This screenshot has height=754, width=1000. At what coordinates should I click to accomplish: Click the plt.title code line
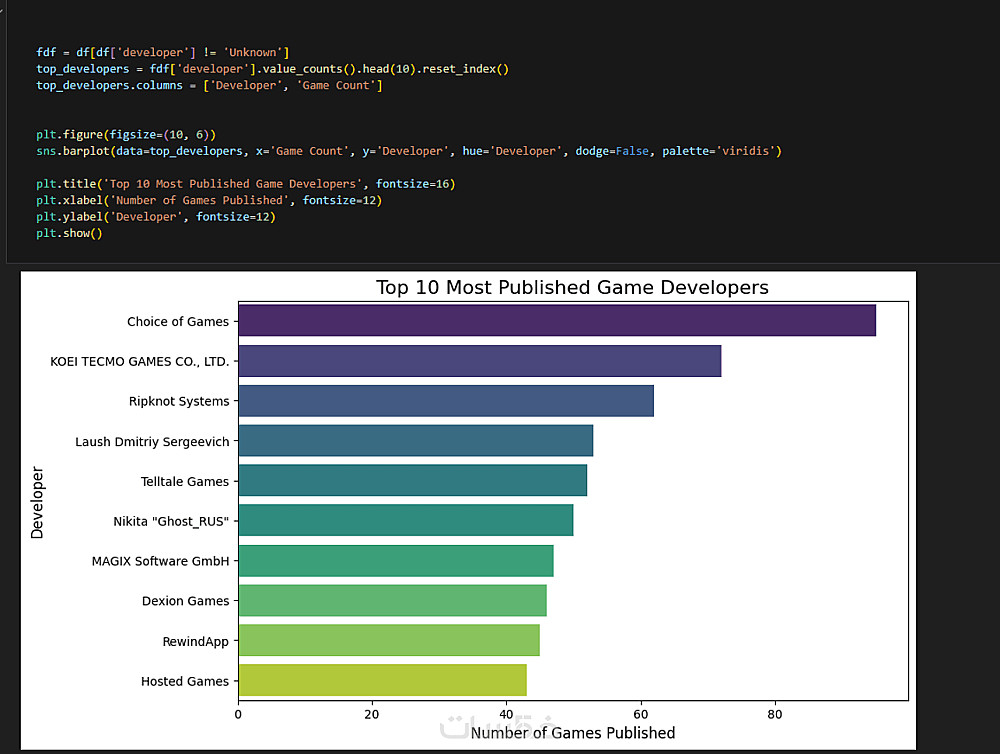pos(246,184)
